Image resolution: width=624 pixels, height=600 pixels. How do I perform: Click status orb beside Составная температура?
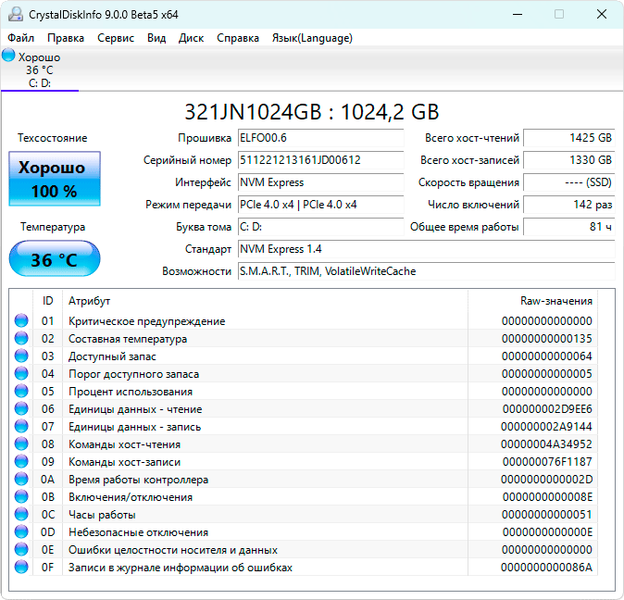tap(21, 339)
